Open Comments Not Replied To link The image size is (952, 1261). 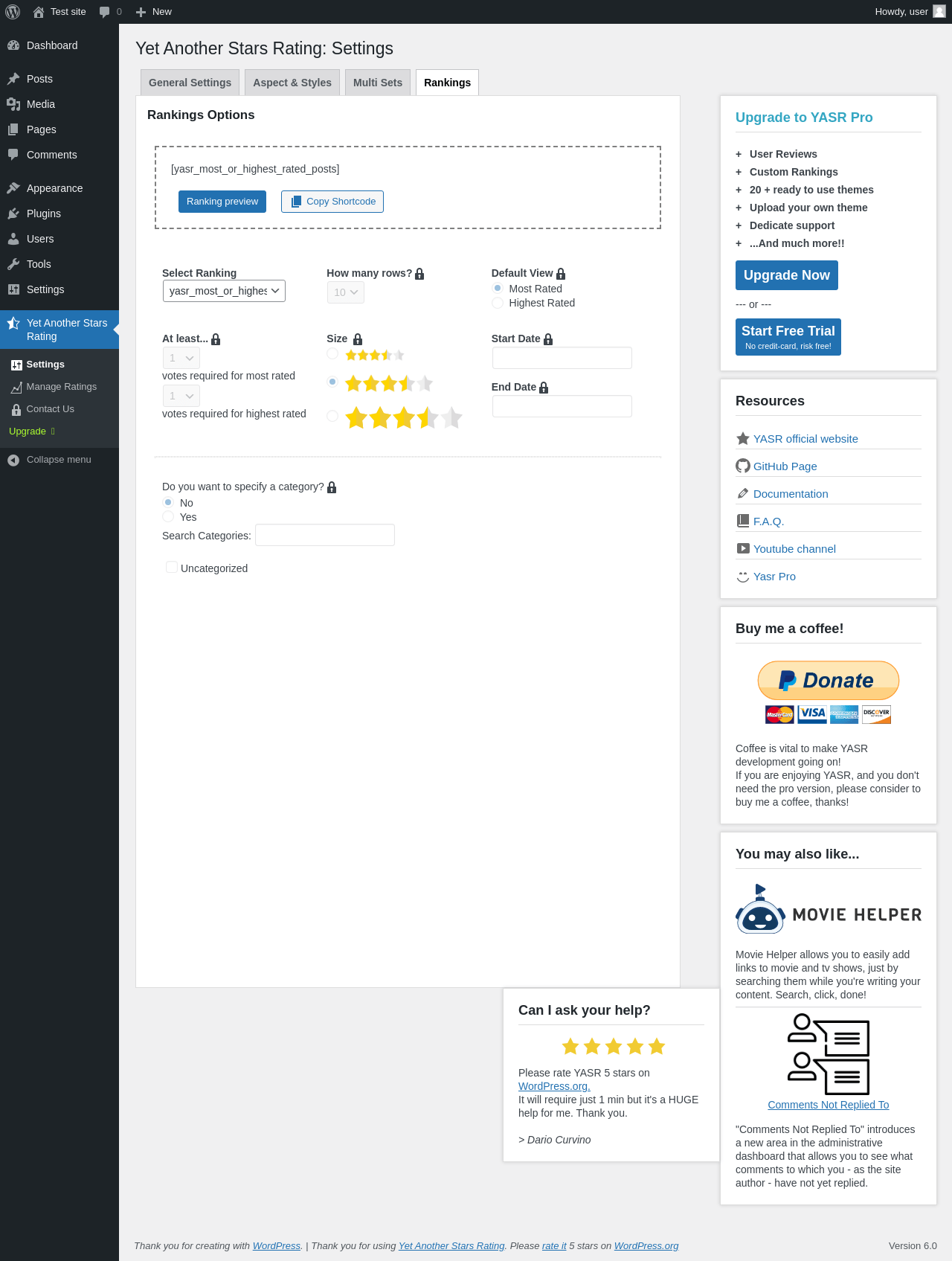pos(829,1105)
